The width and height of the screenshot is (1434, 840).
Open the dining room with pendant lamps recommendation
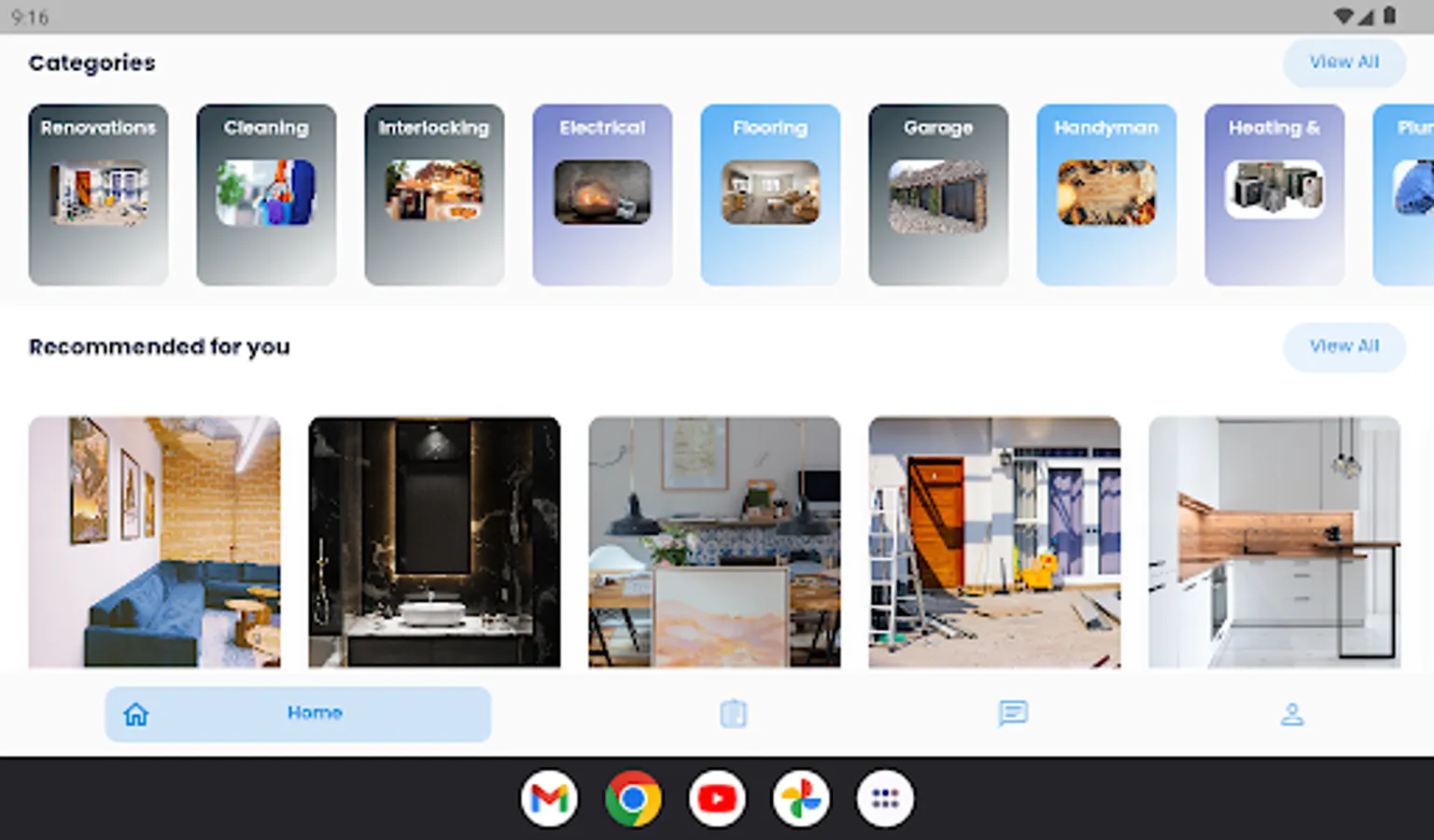(x=714, y=542)
